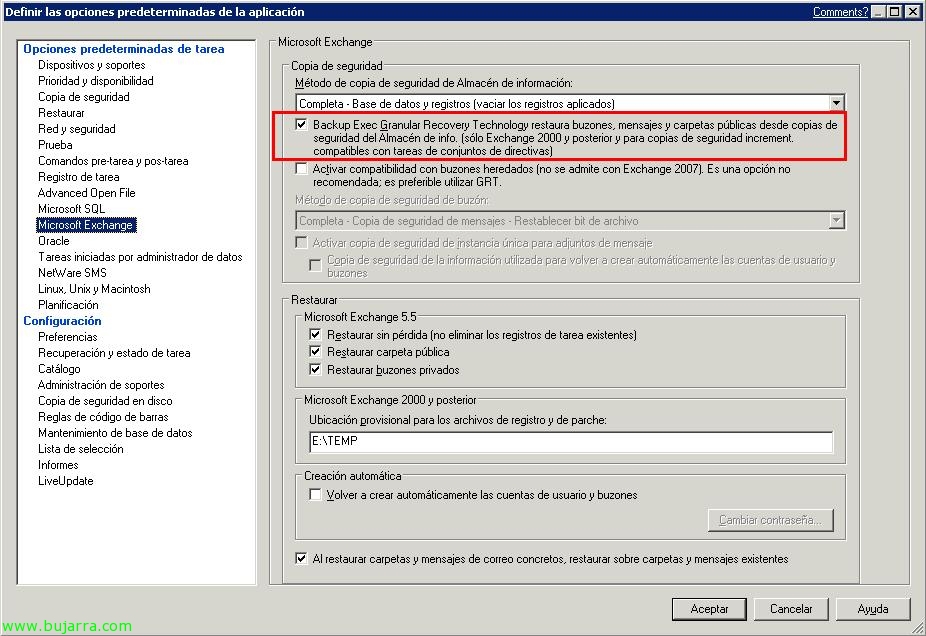The width and height of the screenshot is (926, 636).
Task: Click the E:\TEMP location field
Action: pos(571,441)
